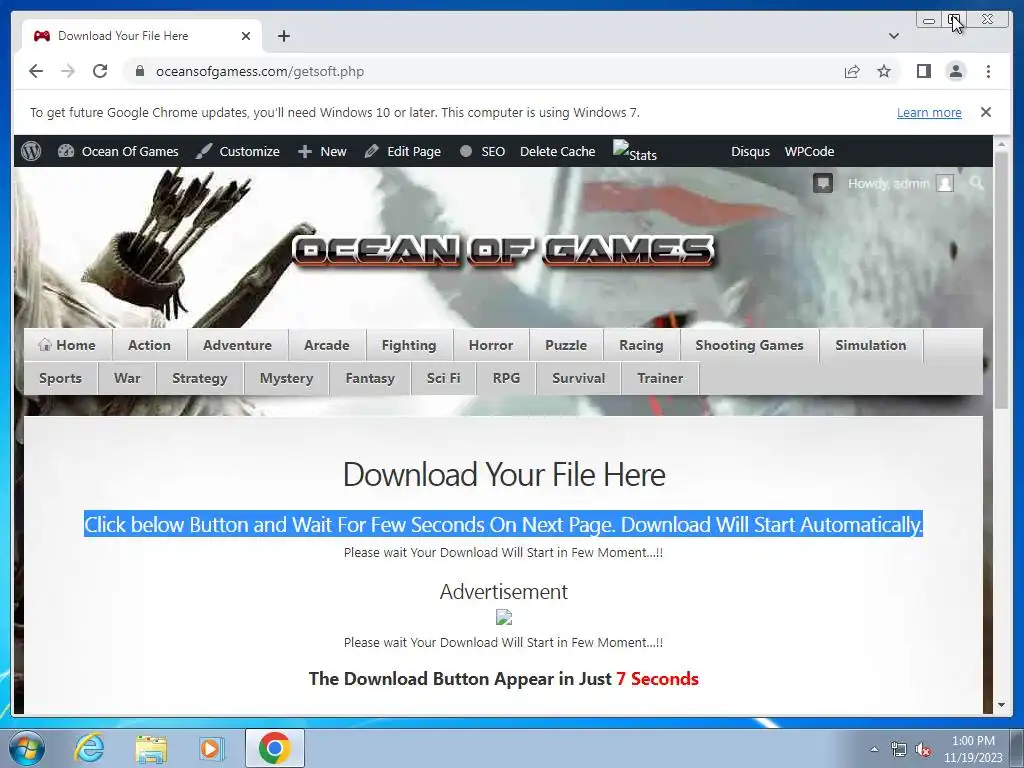Open the War category
This screenshot has height=768, width=1024.
pos(127,378)
